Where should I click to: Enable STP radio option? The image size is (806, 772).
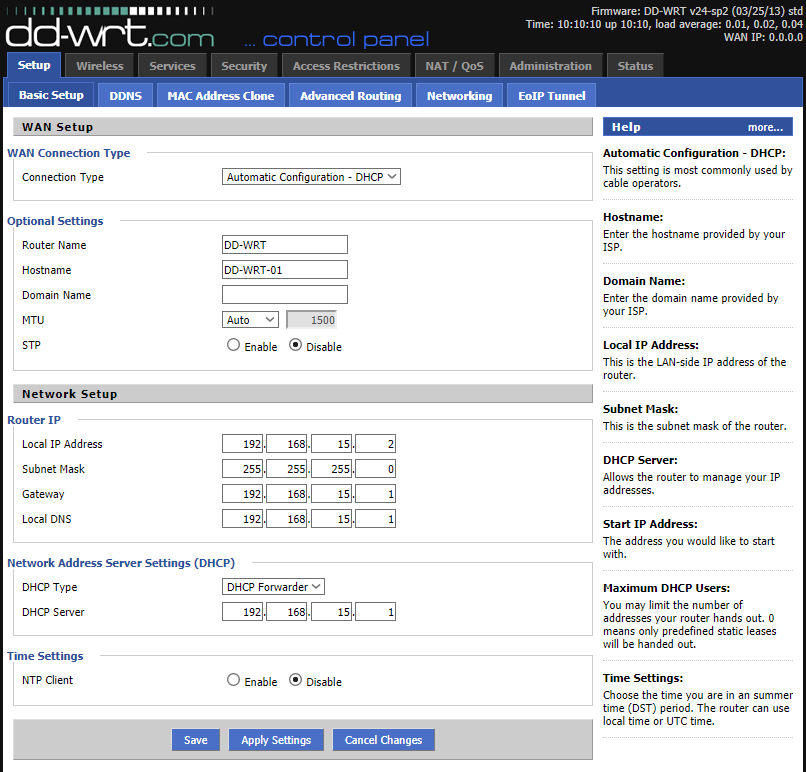point(233,345)
